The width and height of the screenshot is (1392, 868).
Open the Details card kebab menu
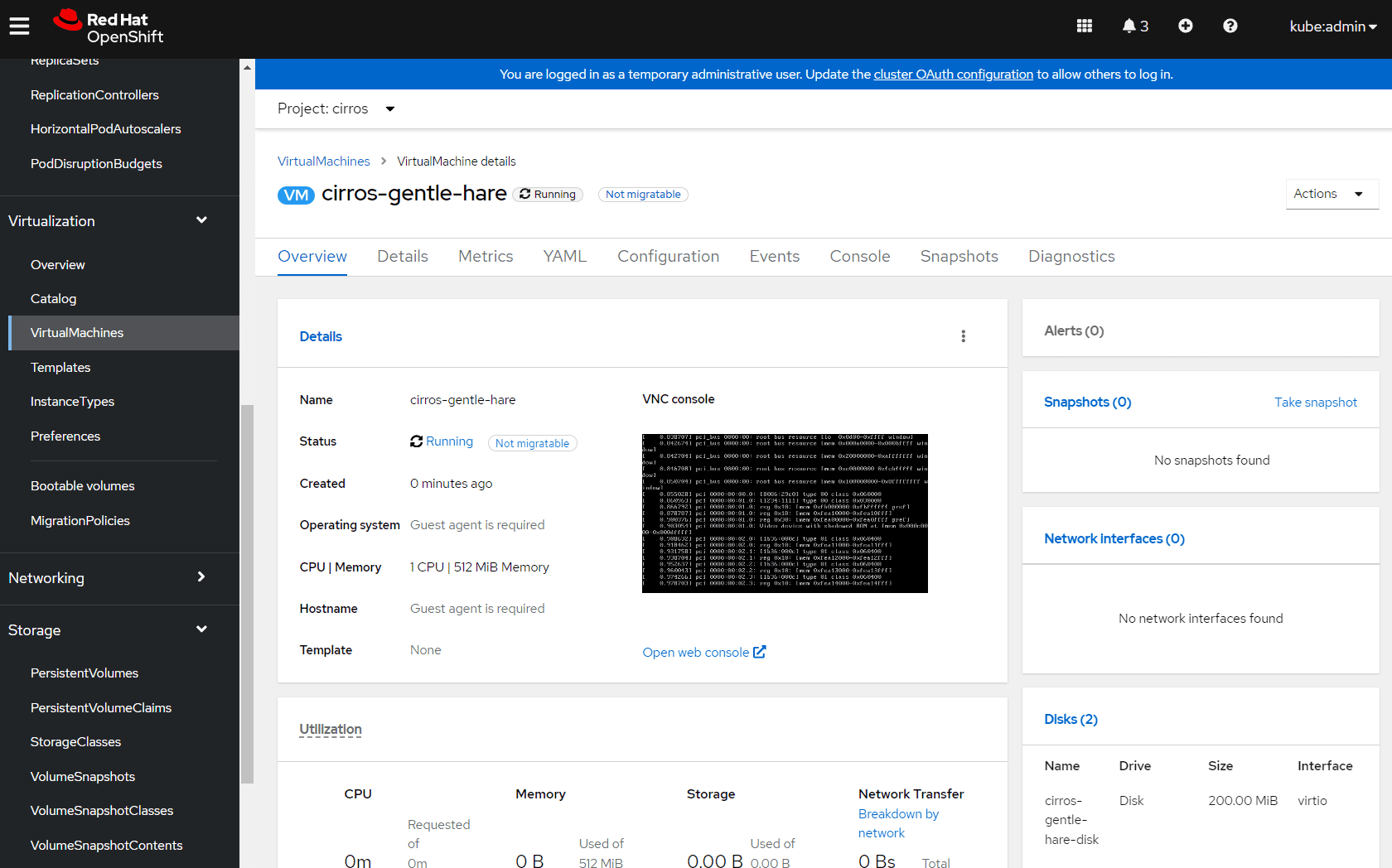(x=963, y=336)
